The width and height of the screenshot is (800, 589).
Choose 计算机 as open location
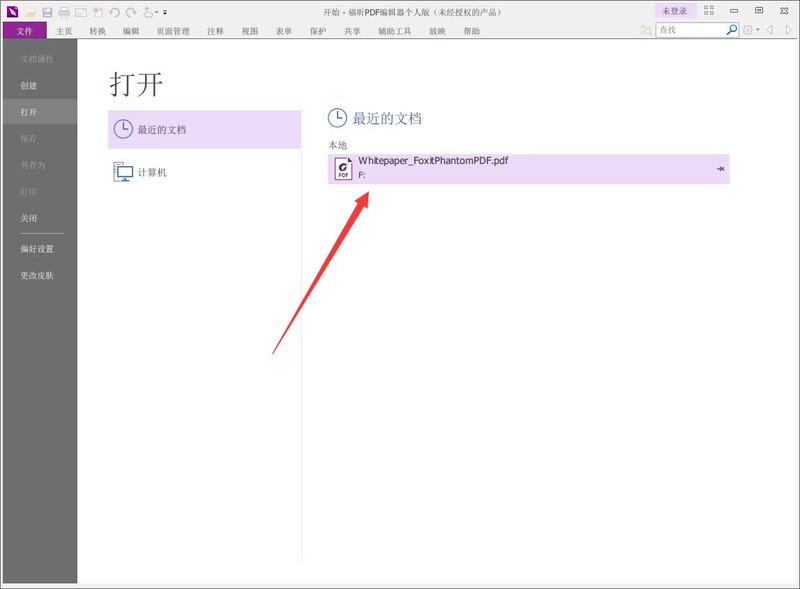[x=152, y=172]
